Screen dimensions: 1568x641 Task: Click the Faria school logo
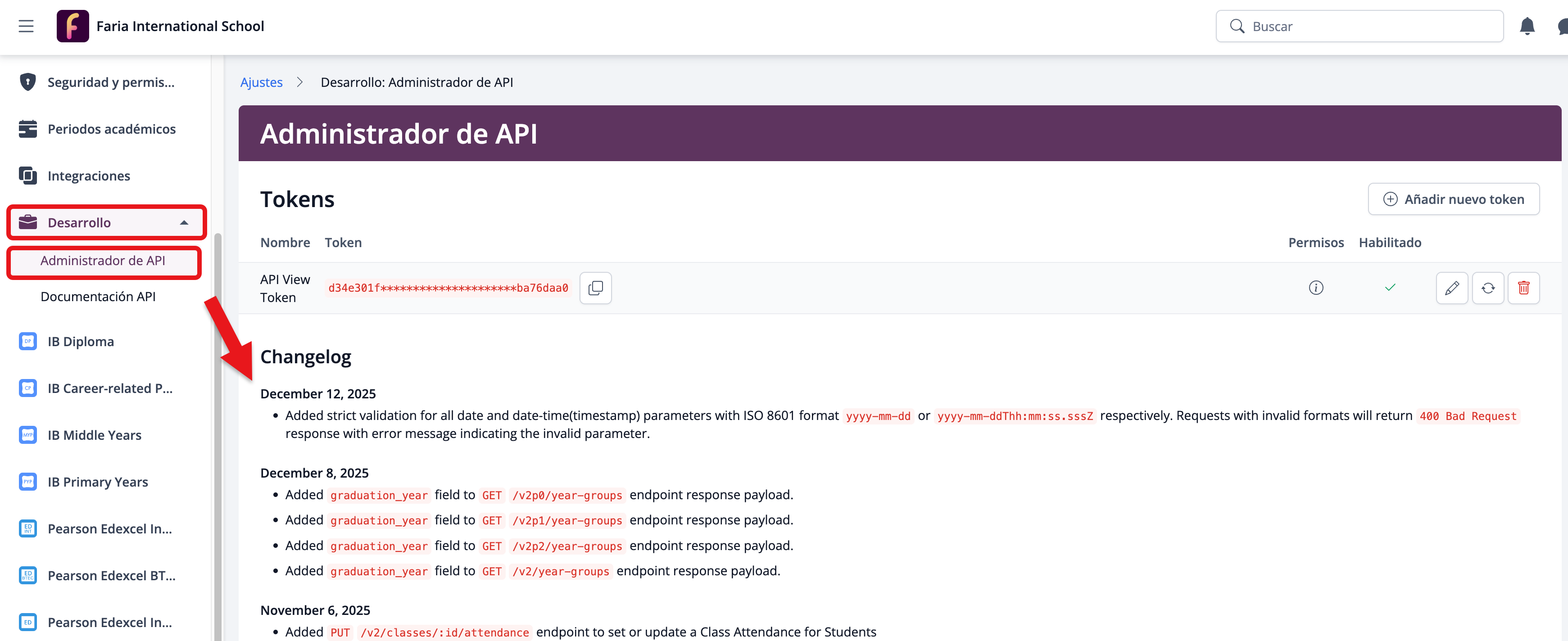point(73,26)
